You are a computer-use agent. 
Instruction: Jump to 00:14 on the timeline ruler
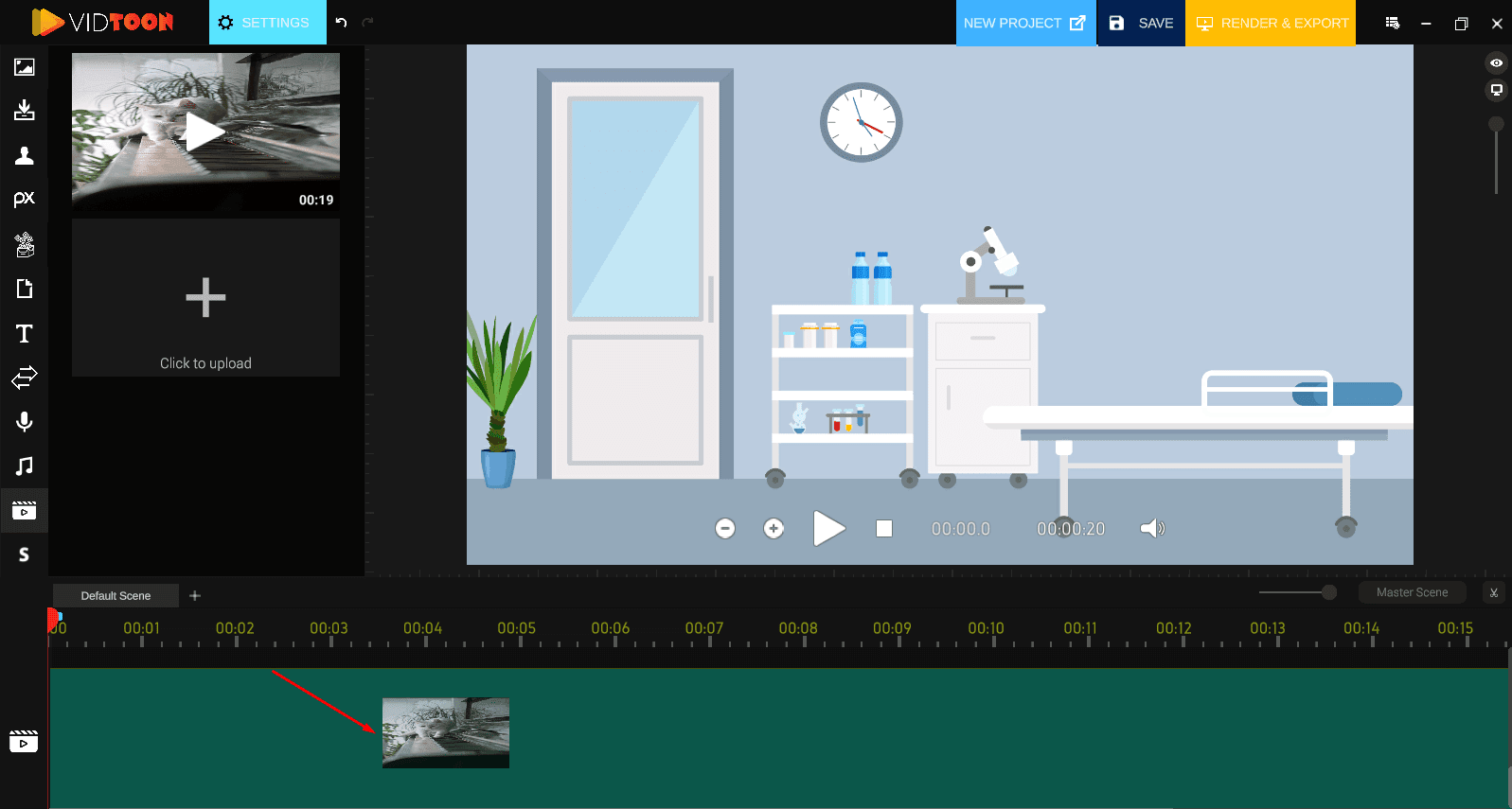(1361, 628)
